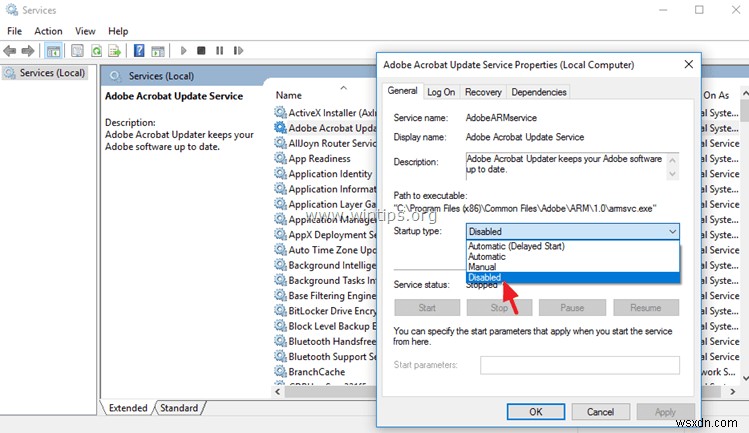Viewport: 749px width, 433px height.
Task: Click the Forward arrow toolbar icon
Action: pos(28,50)
